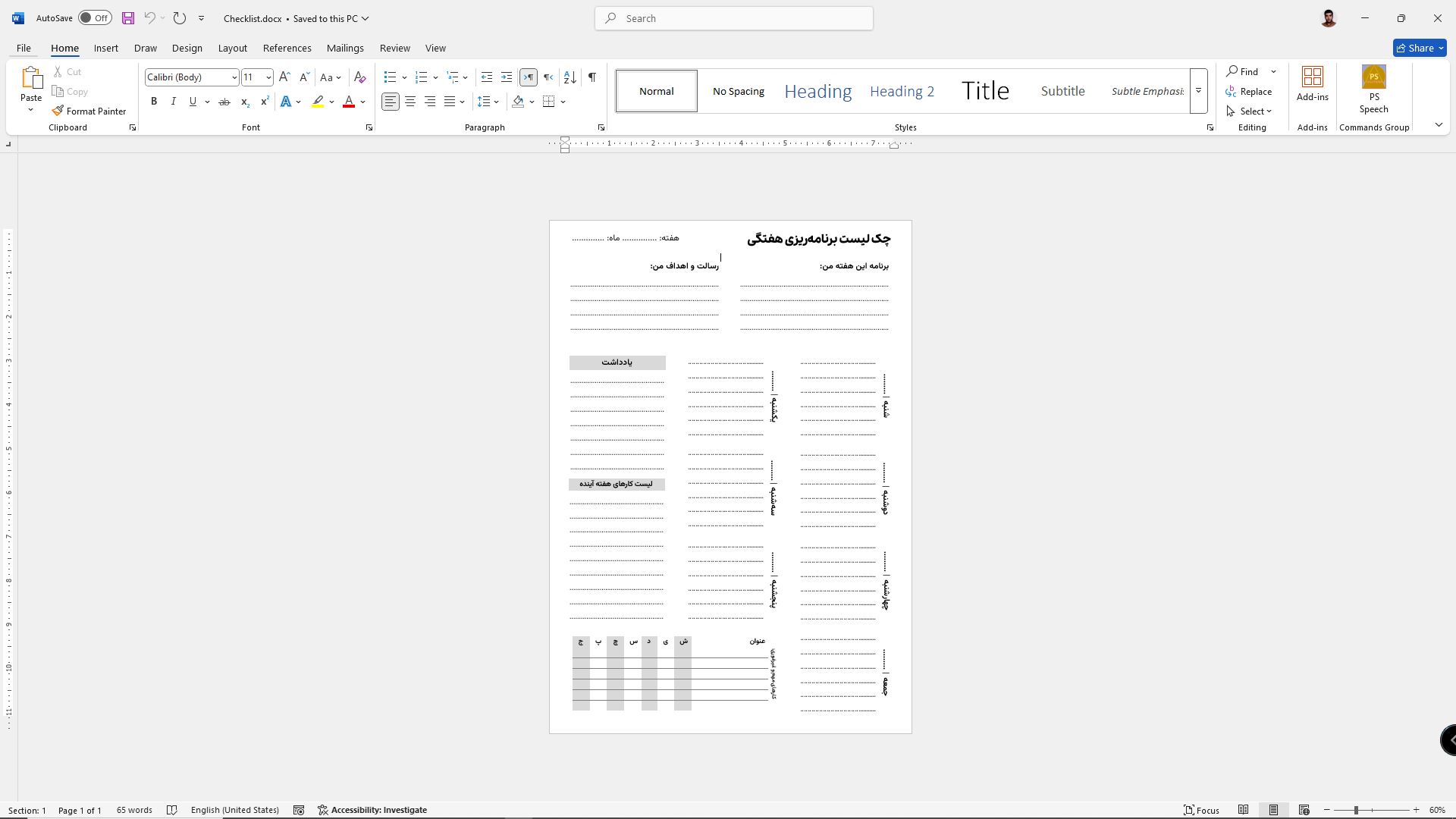Click the Sort icon in Paragraph group
Image resolution: width=1456 pixels, height=819 pixels.
tap(570, 77)
